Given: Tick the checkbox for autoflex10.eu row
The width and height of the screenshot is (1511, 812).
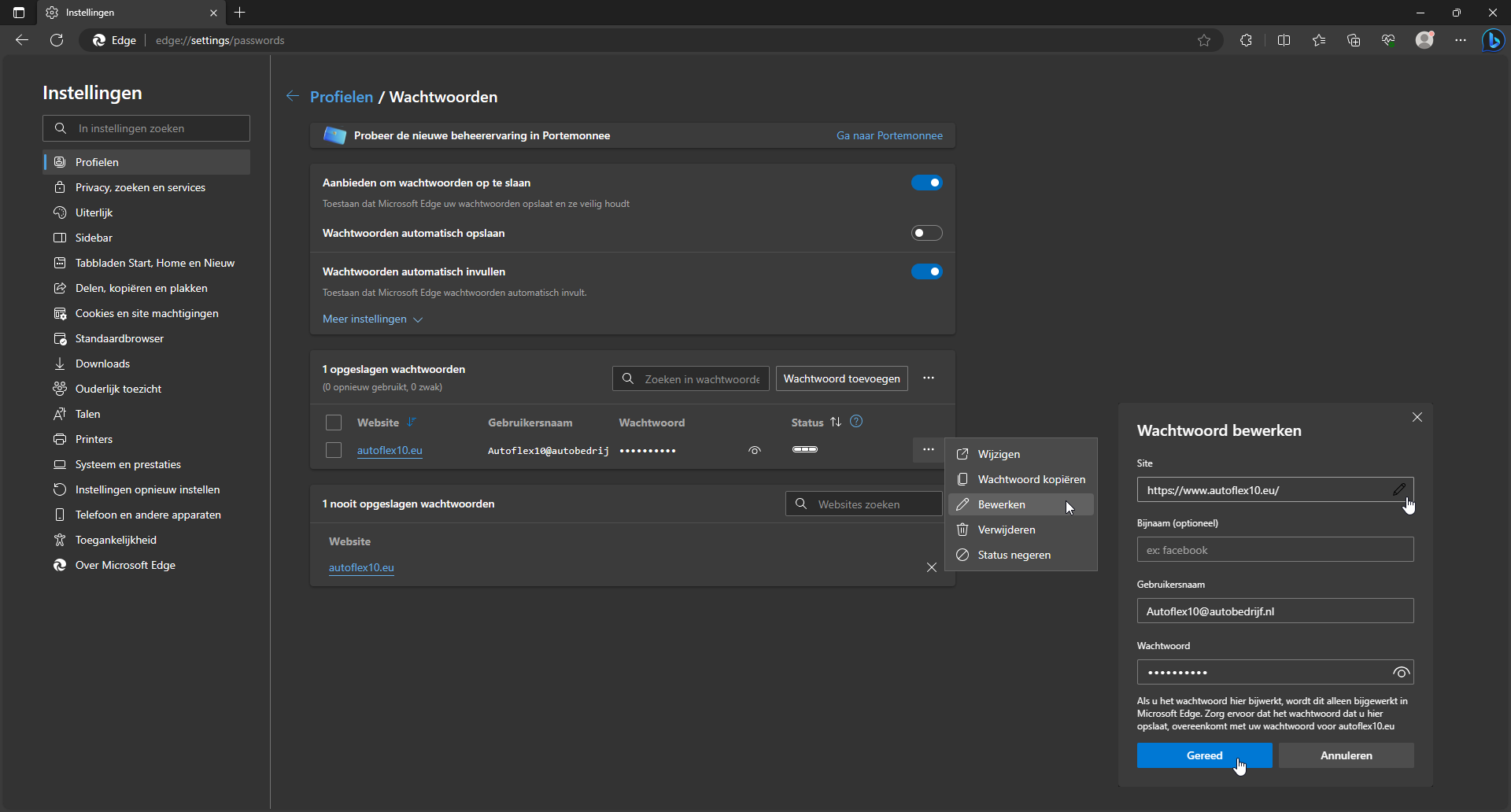Looking at the screenshot, I should click(x=334, y=450).
